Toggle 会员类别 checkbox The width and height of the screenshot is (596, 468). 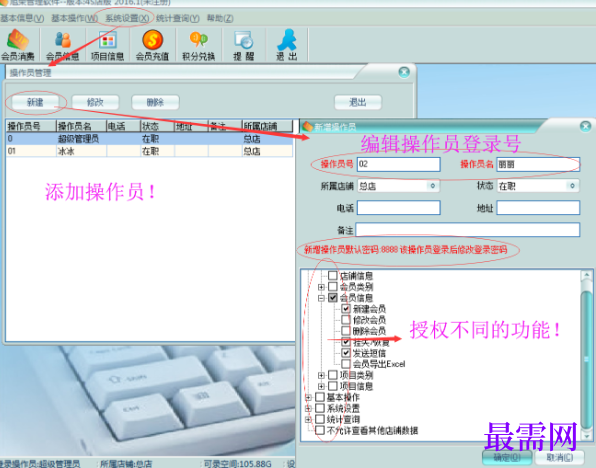pyautogui.click(x=333, y=286)
